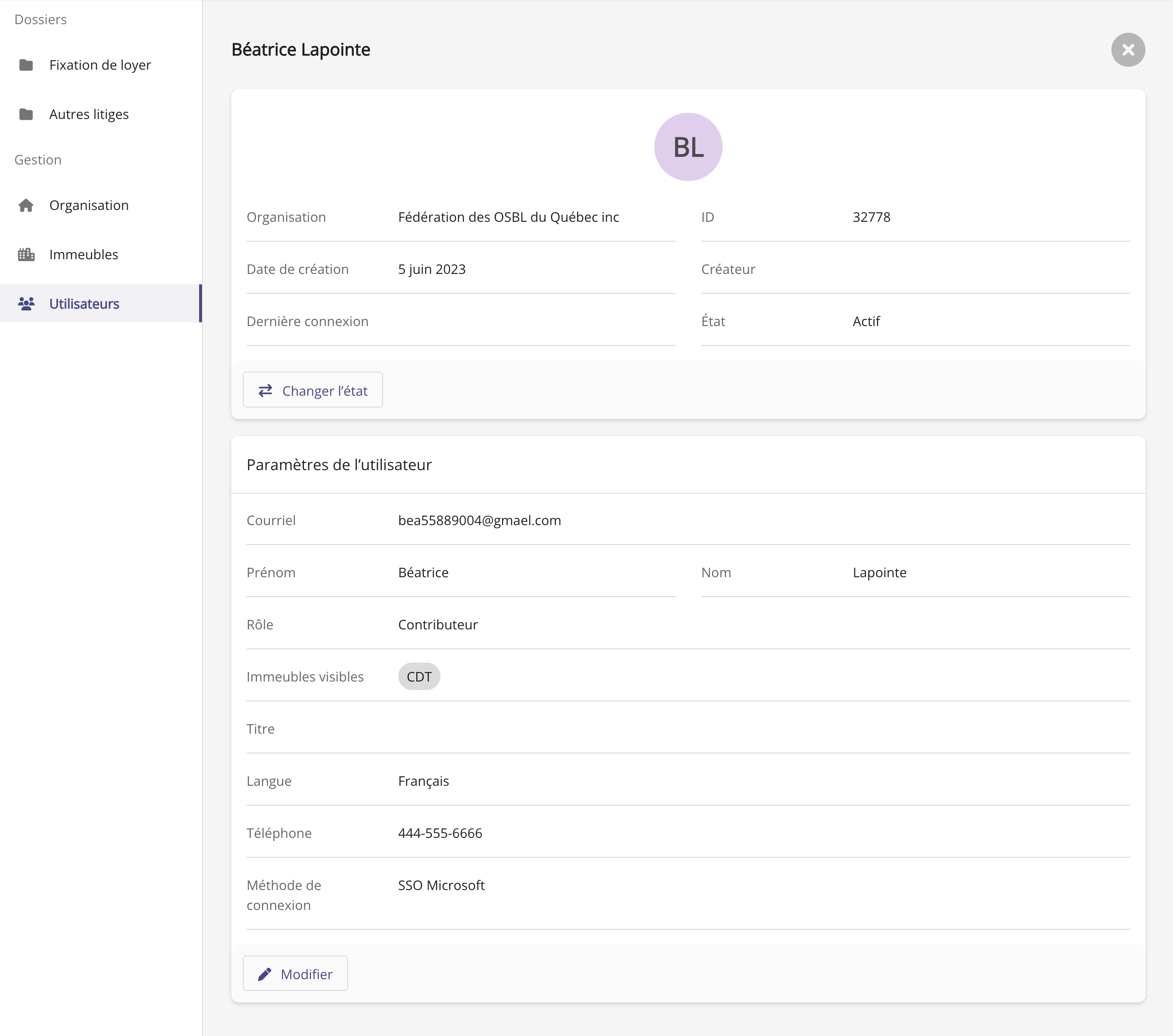Click the pencil icon in Modifier button
Viewport: 1173px width, 1036px height.
pos(265,974)
